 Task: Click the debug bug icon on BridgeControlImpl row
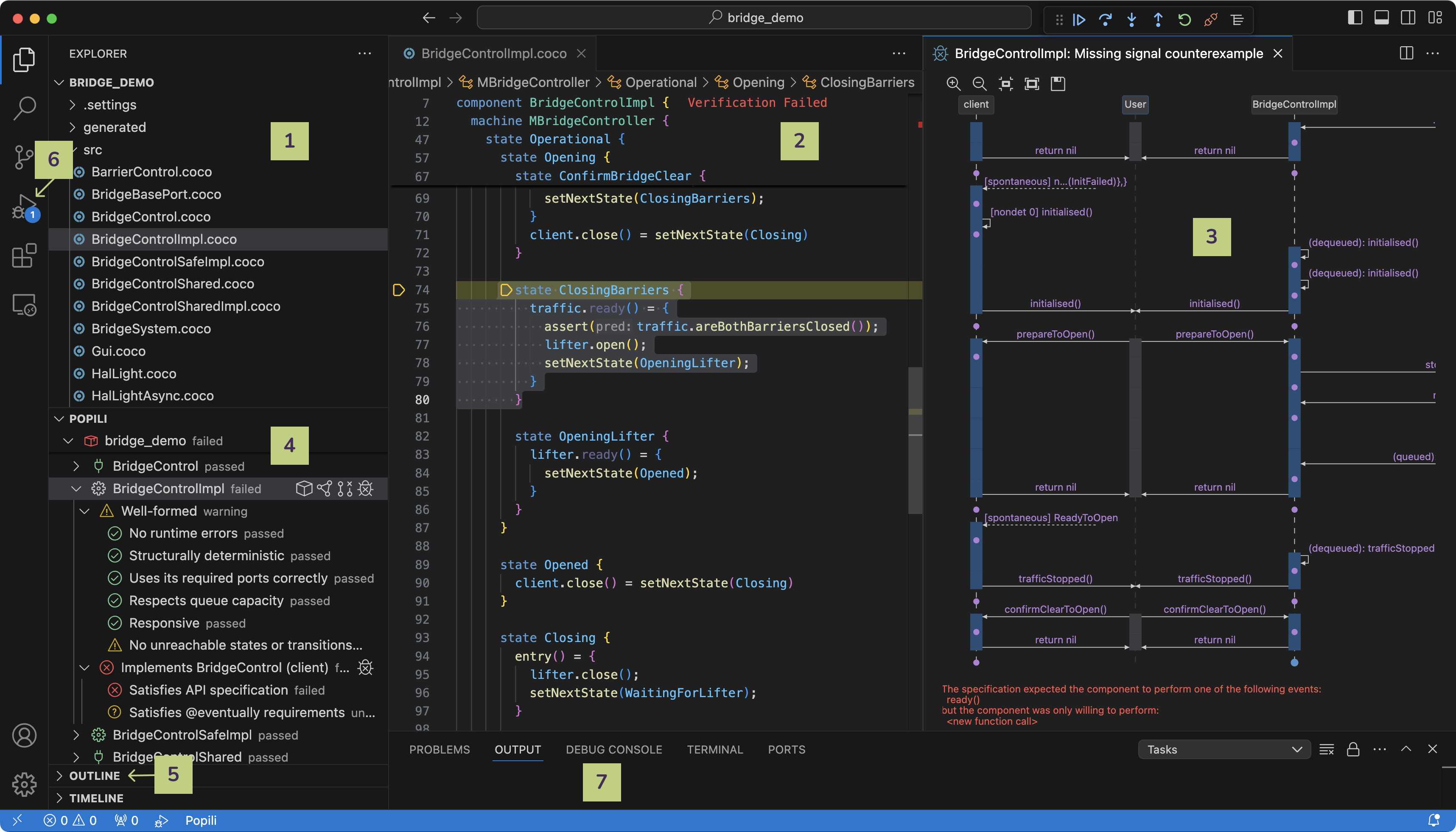pyautogui.click(x=366, y=489)
